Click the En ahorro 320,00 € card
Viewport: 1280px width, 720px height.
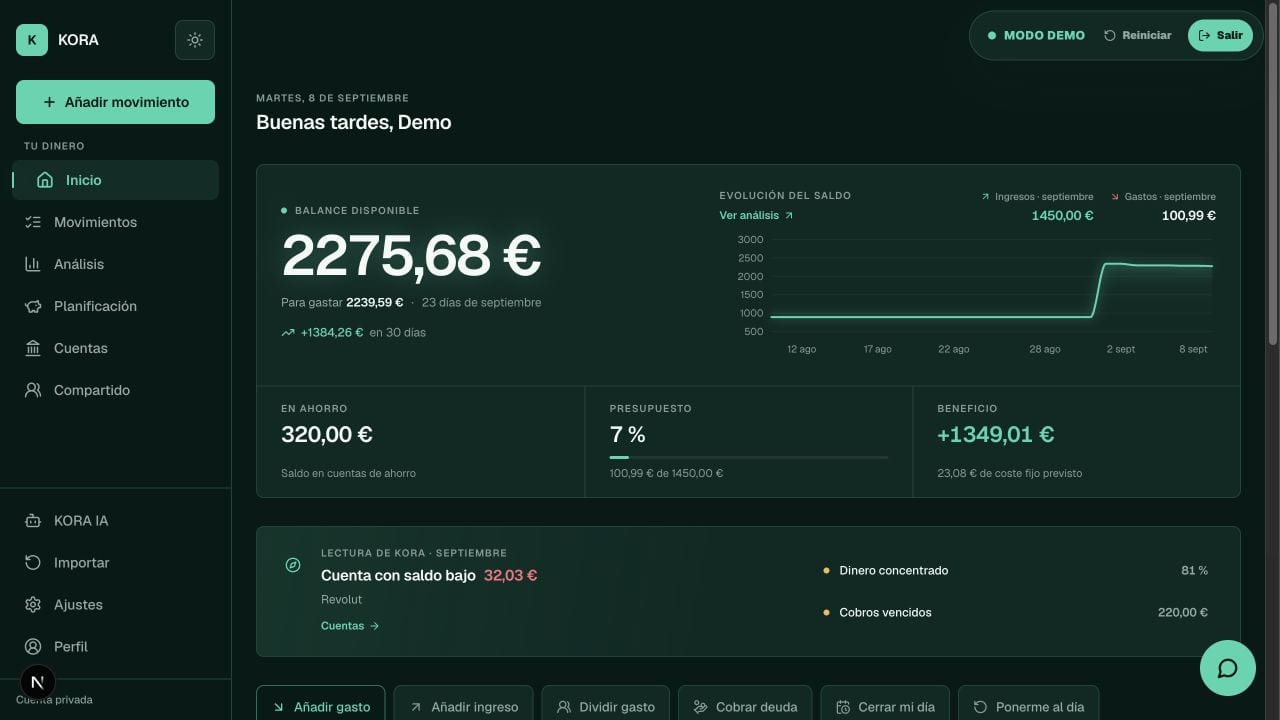421,442
